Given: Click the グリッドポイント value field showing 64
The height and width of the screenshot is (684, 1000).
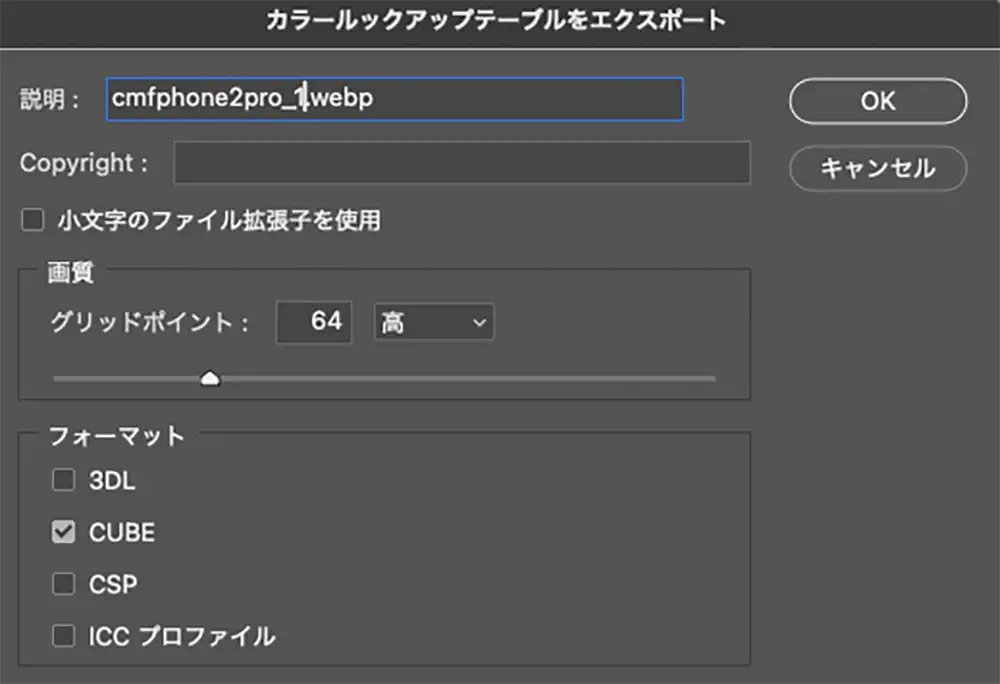Looking at the screenshot, I should [x=314, y=322].
